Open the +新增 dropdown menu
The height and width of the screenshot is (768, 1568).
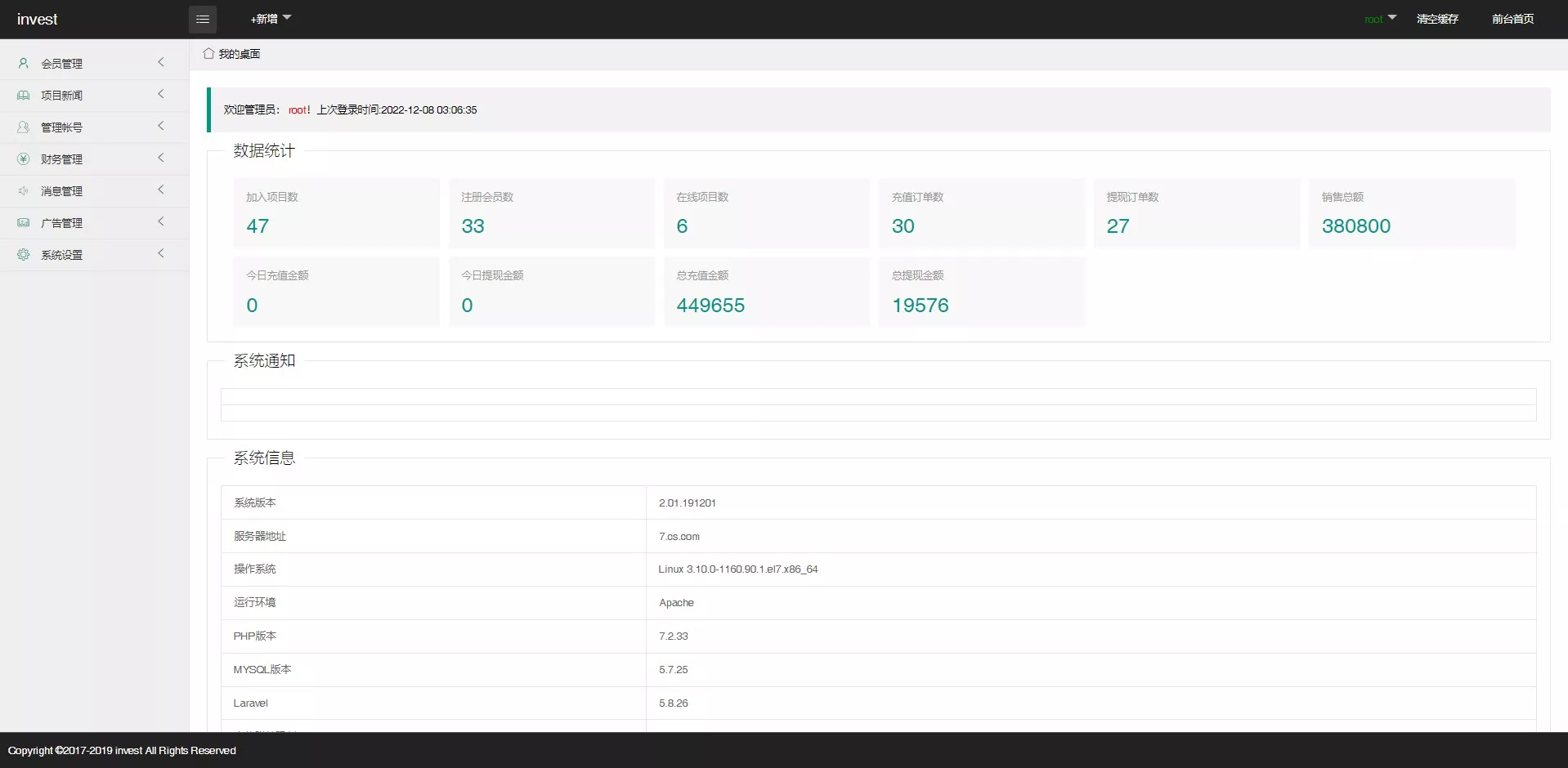270,19
